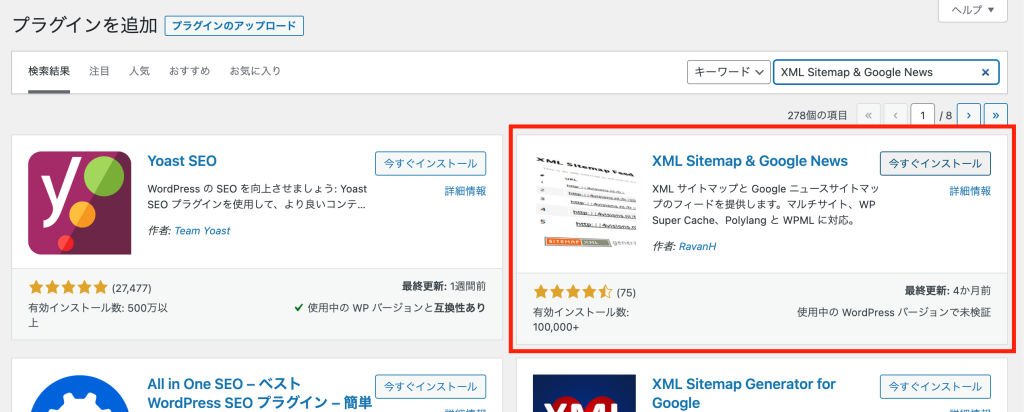Open 詳細情報 for Yoast SEO
The height and width of the screenshot is (412, 1024).
465,191
